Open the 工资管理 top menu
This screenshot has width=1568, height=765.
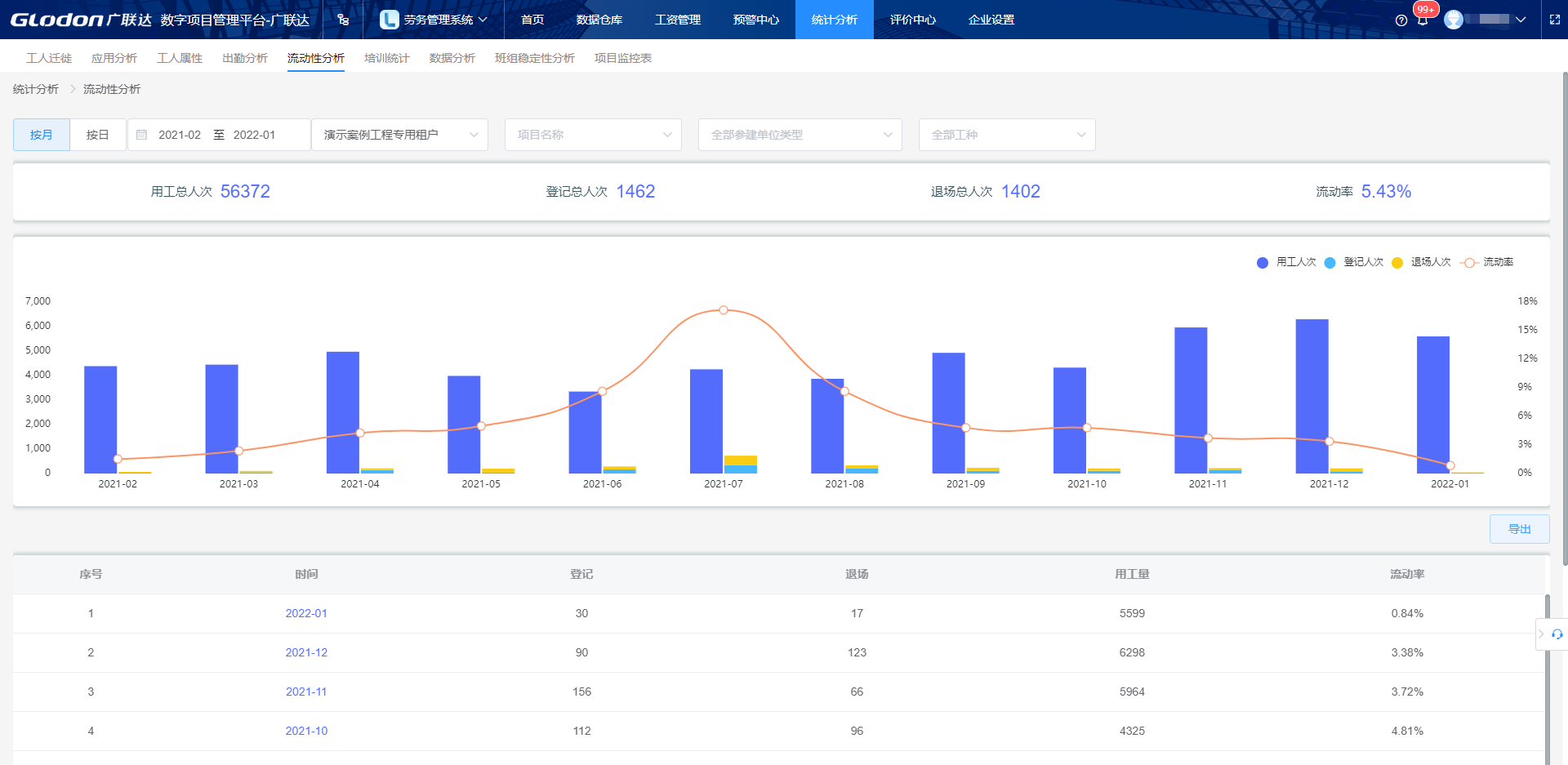[x=677, y=20]
